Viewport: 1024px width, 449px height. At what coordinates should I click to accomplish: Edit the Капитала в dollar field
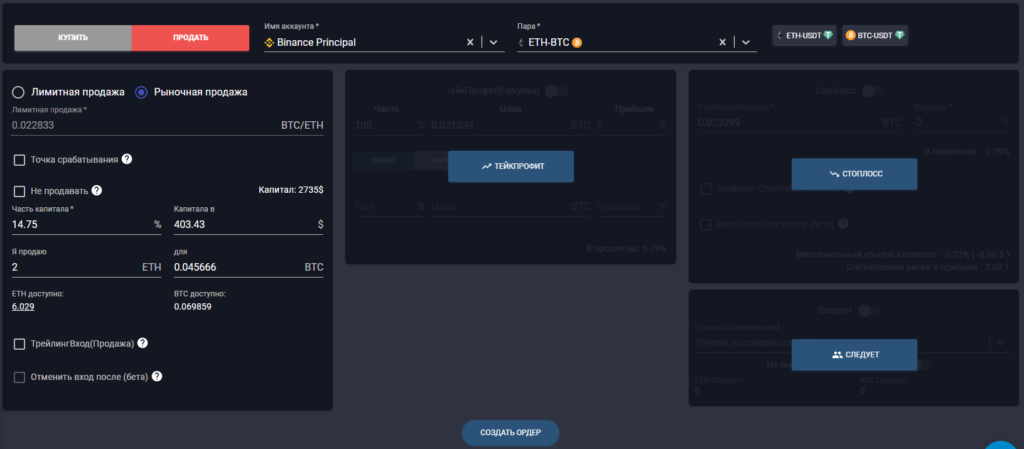249,224
